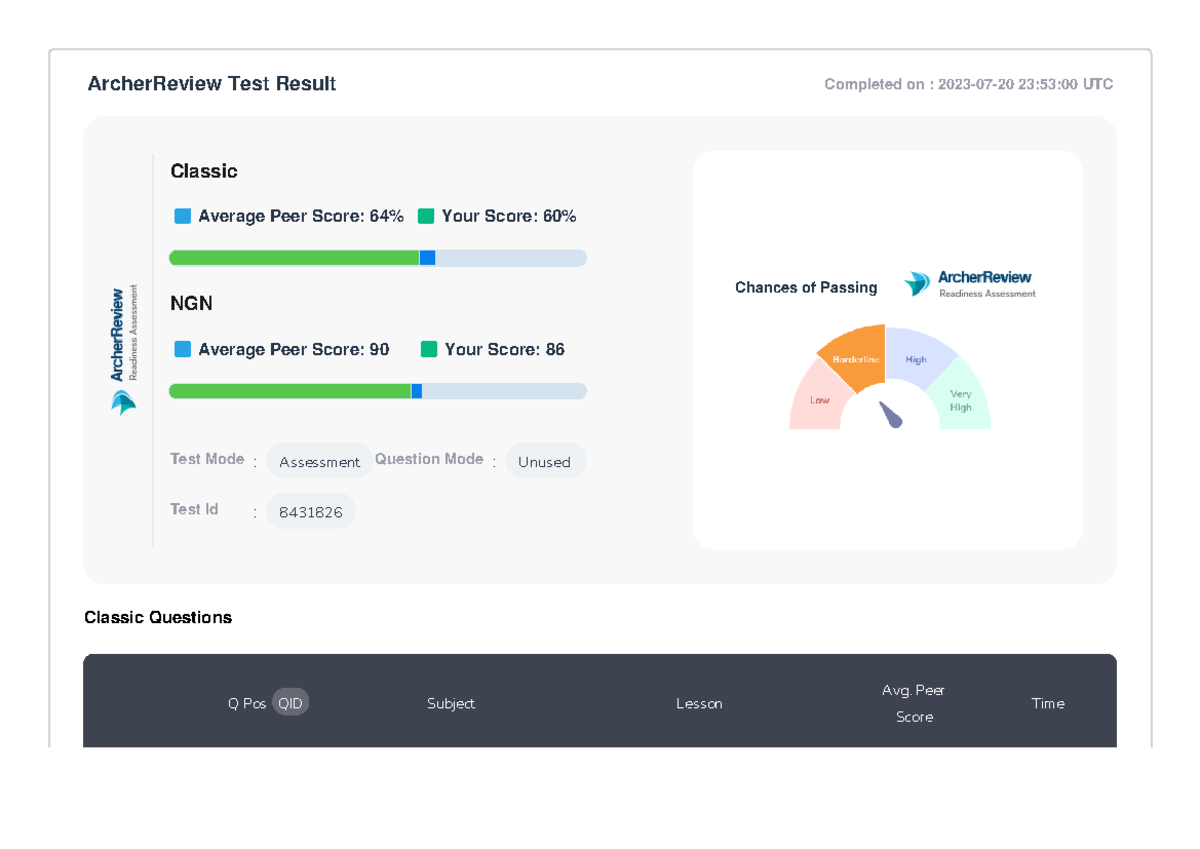Click the NGN score progress bar
The image size is (1200, 849).
click(377, 391)
